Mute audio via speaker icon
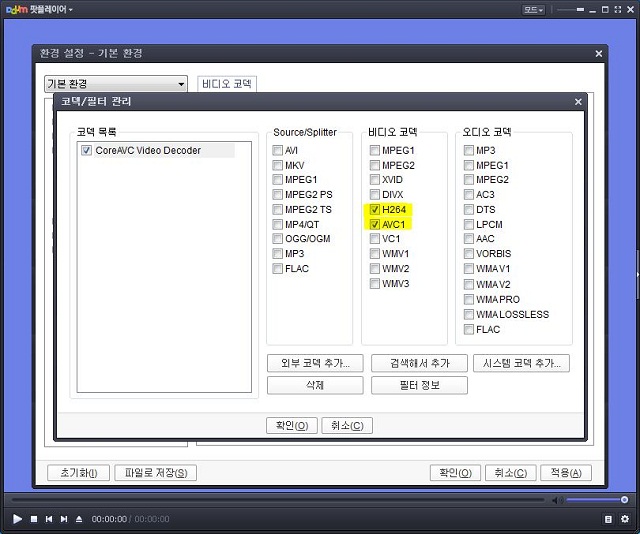The height and width of the screenshot is (534, 640). pos(557,500)
